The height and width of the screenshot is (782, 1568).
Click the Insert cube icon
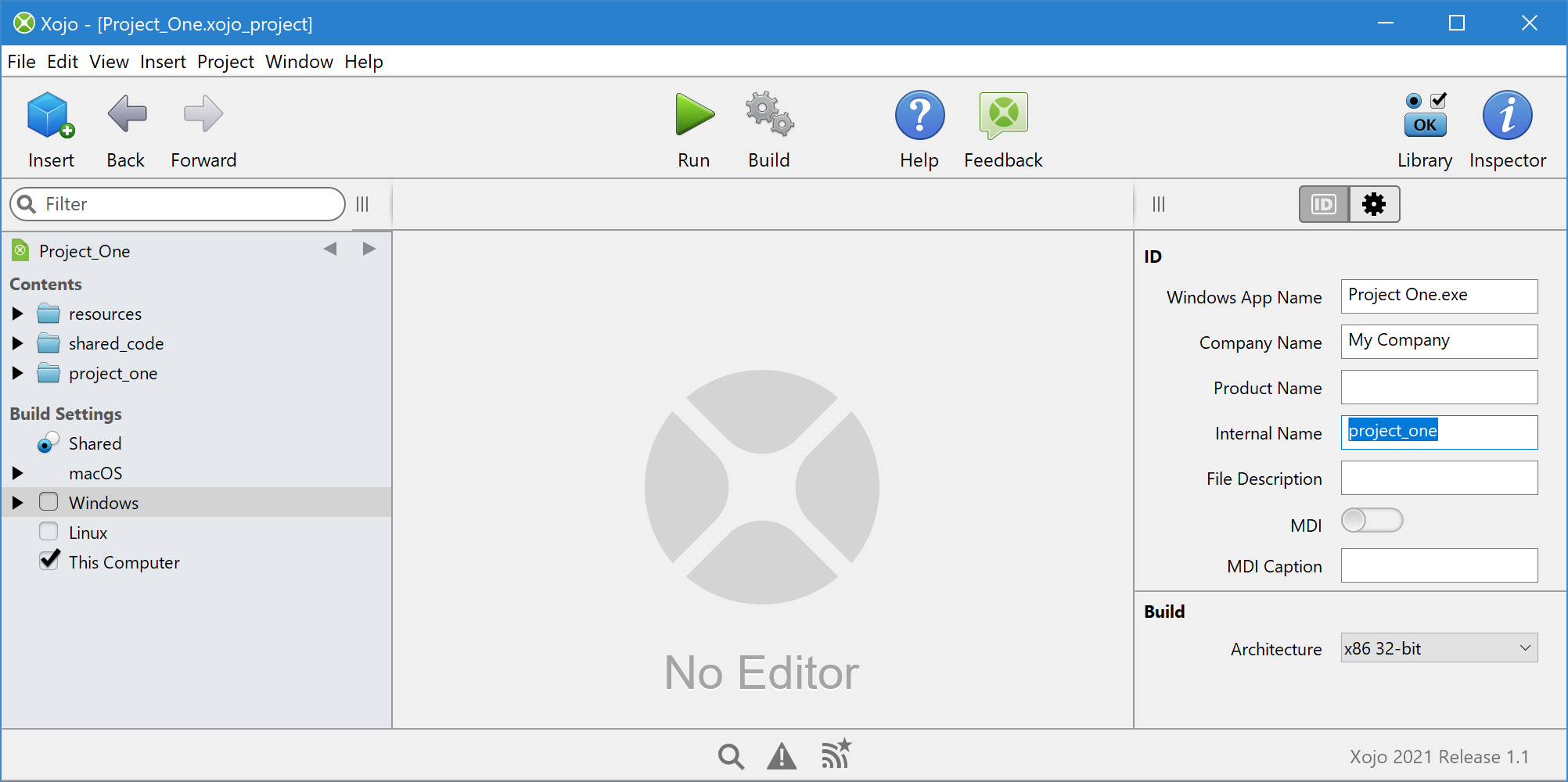point(51,115)
